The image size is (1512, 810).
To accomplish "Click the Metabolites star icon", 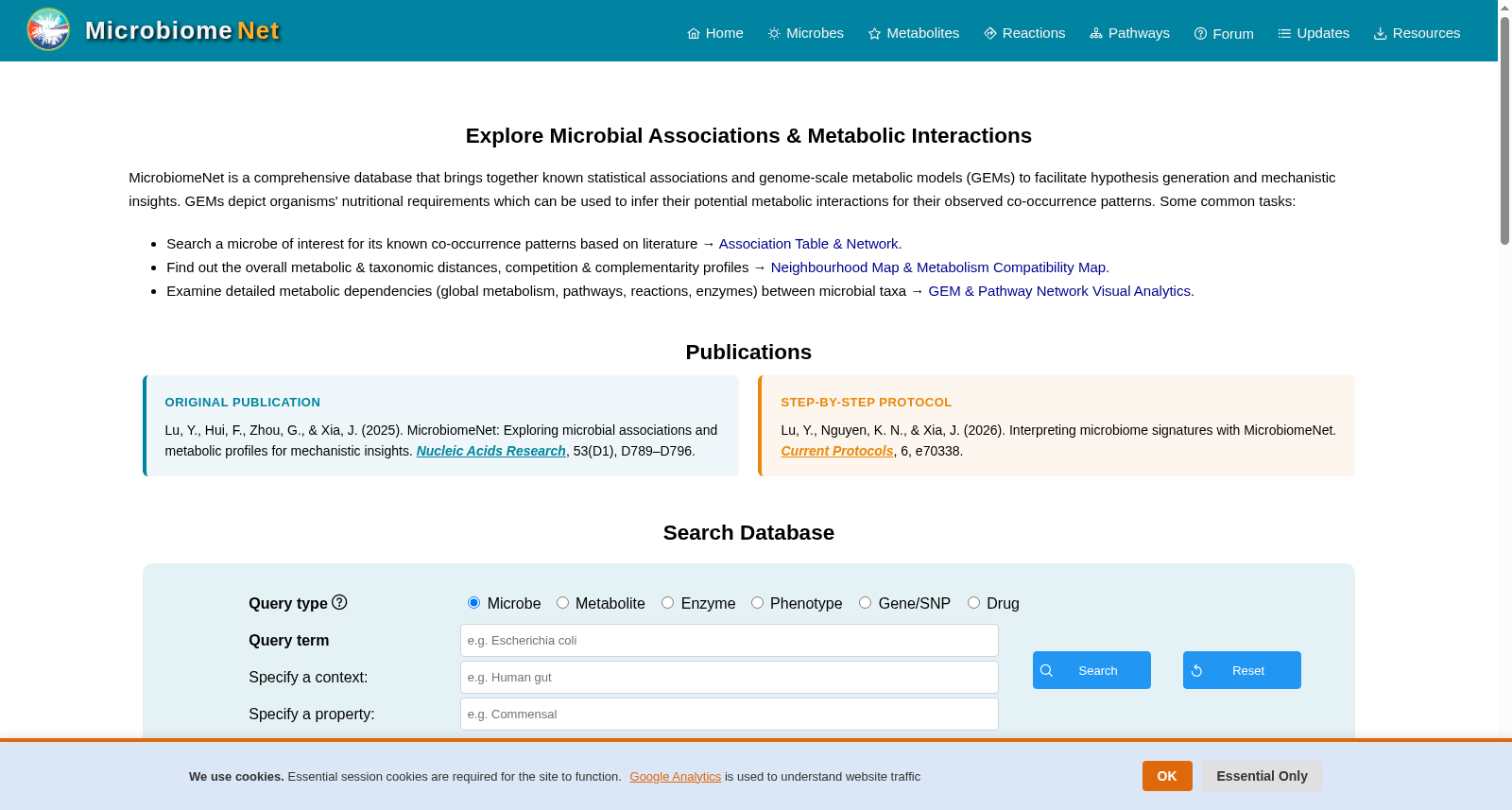I will [x=875, y=34].
